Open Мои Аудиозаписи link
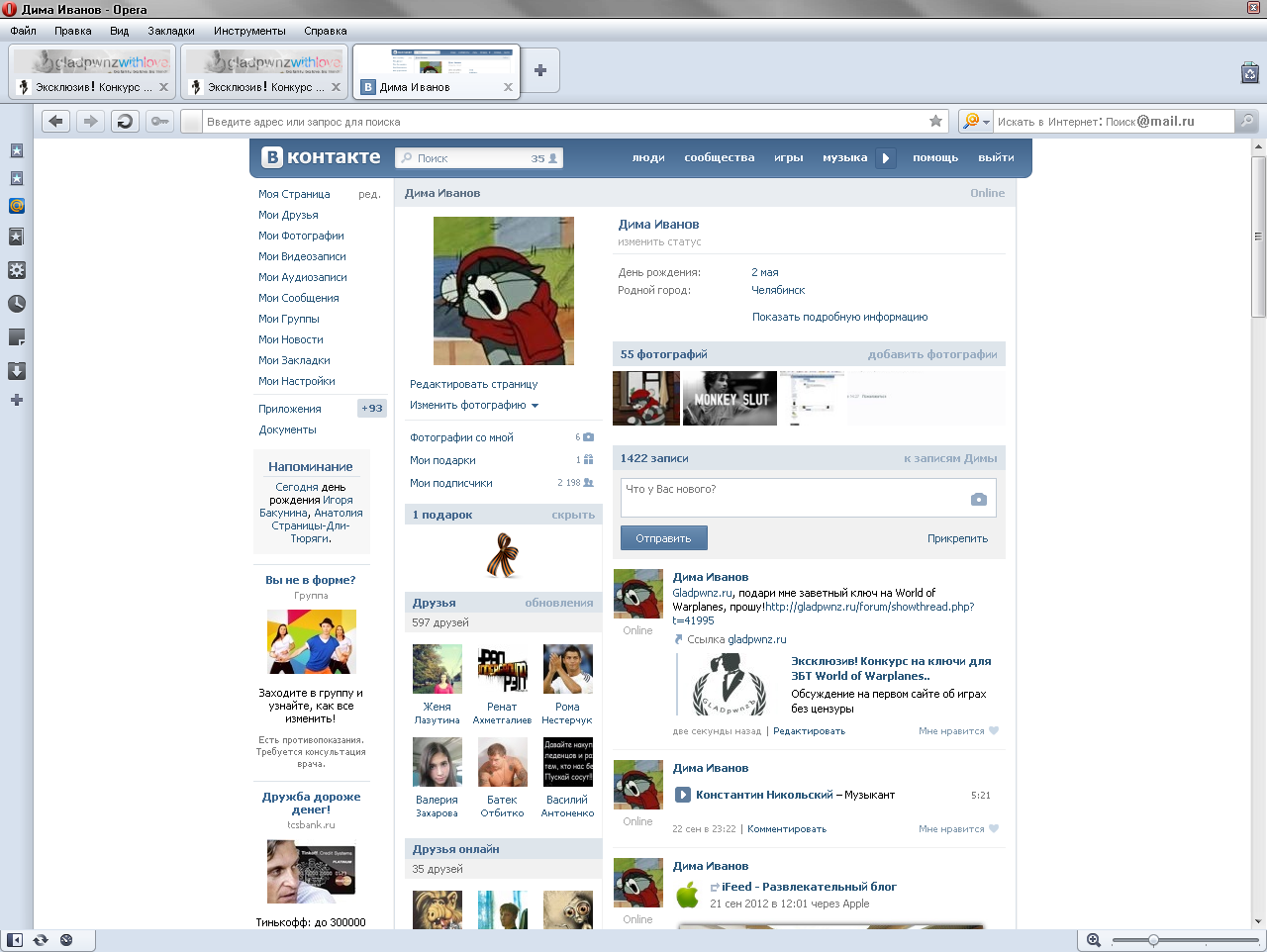Viewport: 1267px width, 952px height. point(302,277)
